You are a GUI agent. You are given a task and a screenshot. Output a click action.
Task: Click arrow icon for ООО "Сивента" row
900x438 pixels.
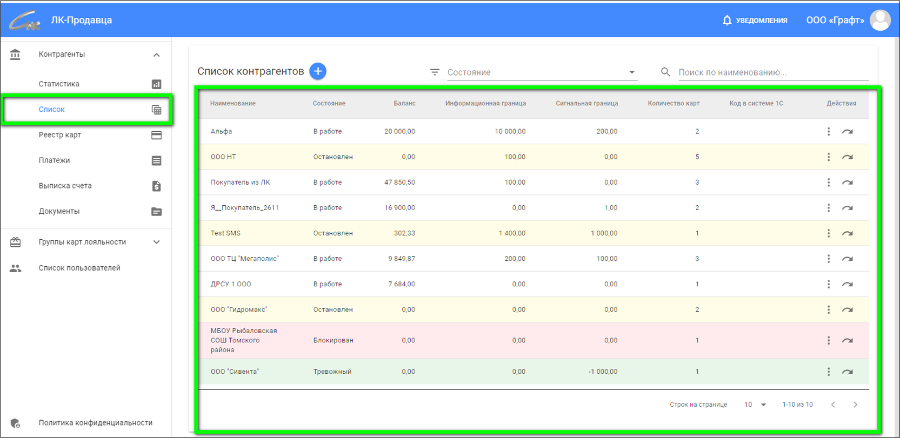(x=847, y=372)
